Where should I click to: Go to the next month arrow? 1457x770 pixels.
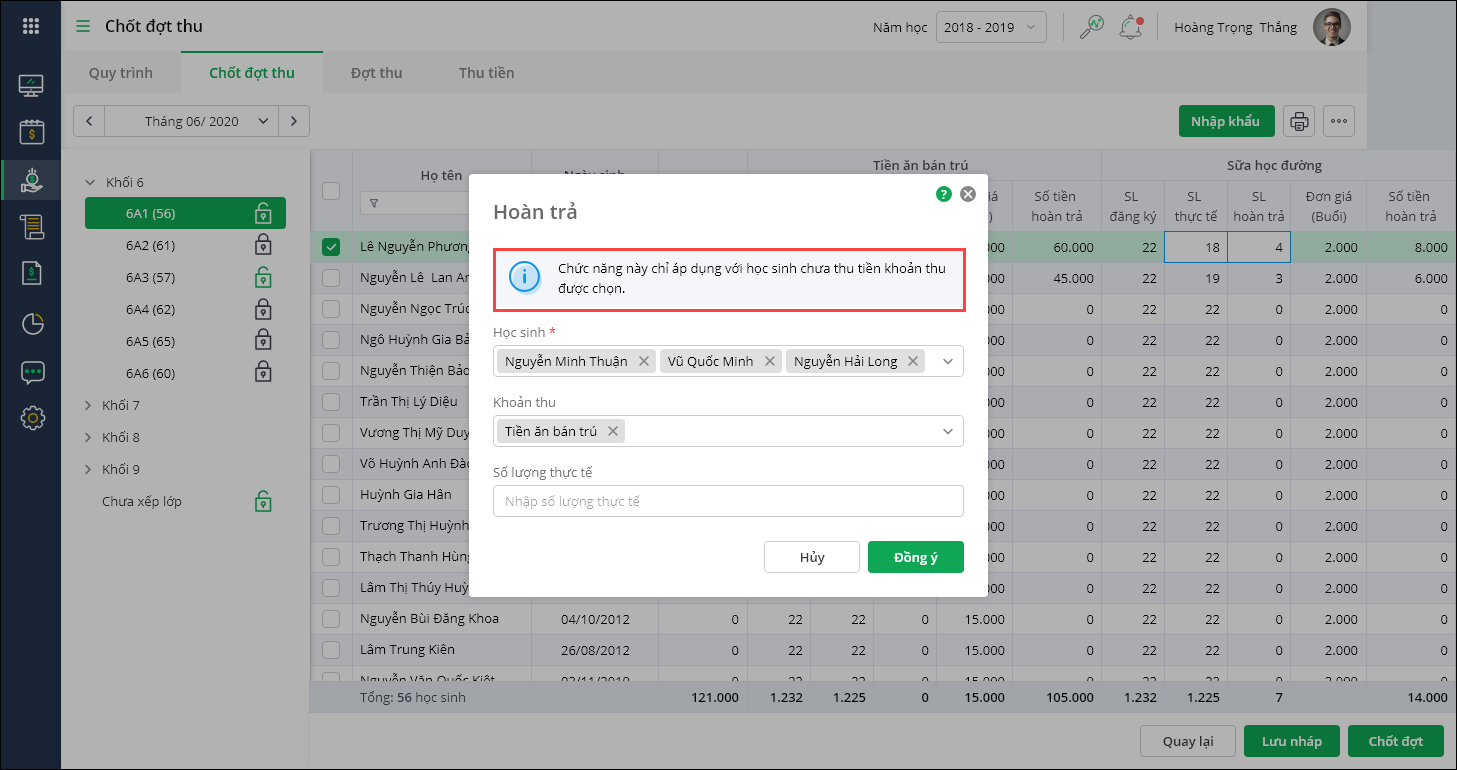point(293,121)
